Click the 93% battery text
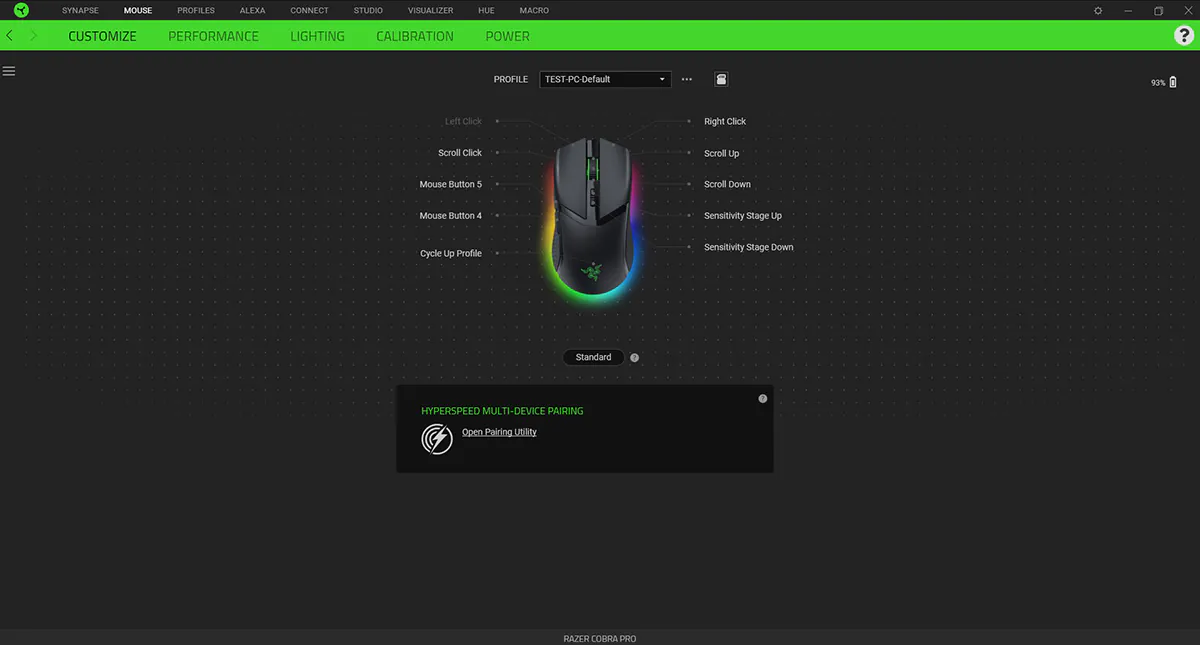The image size is (1200, 645). (1158, 83)
